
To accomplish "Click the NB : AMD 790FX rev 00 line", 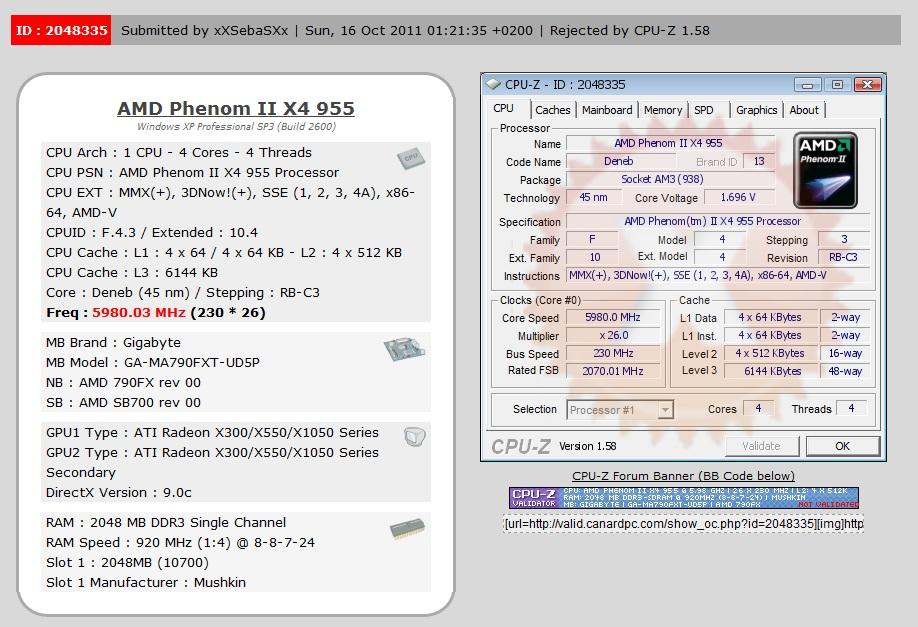I will 124,382.
